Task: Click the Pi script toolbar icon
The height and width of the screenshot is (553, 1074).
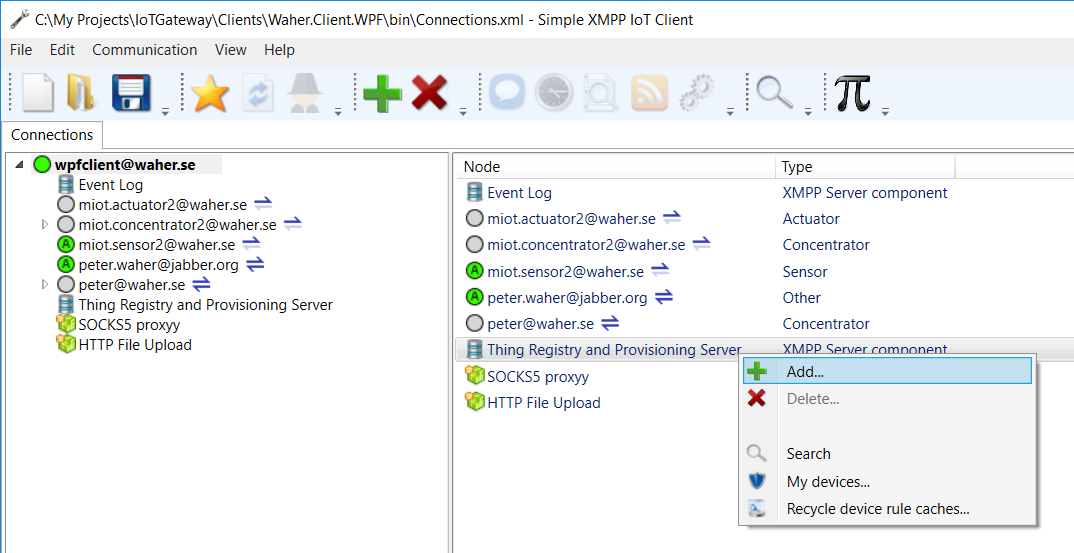Action: [x=852, y=93]
